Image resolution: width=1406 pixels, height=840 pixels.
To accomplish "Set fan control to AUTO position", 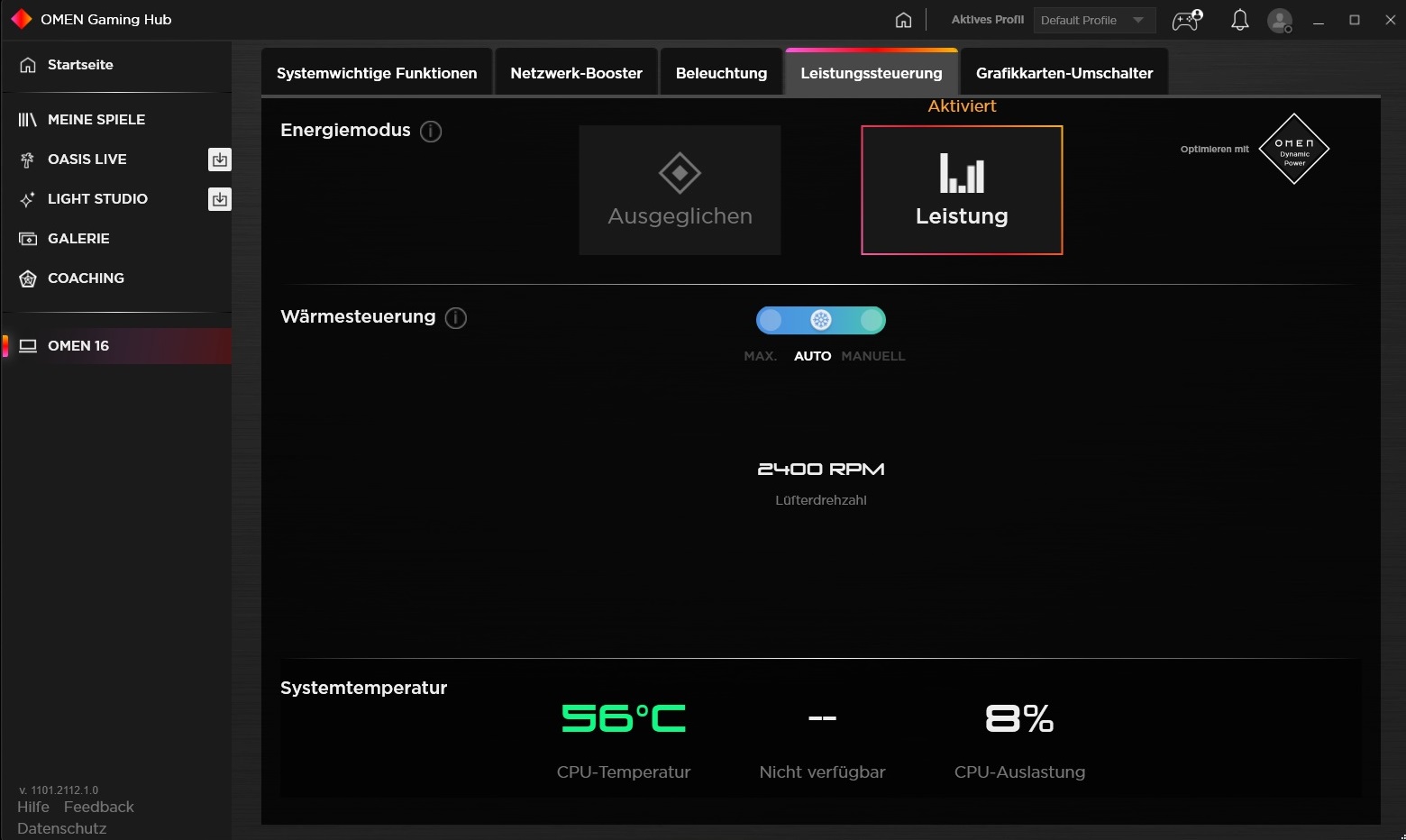I will 821,320.
